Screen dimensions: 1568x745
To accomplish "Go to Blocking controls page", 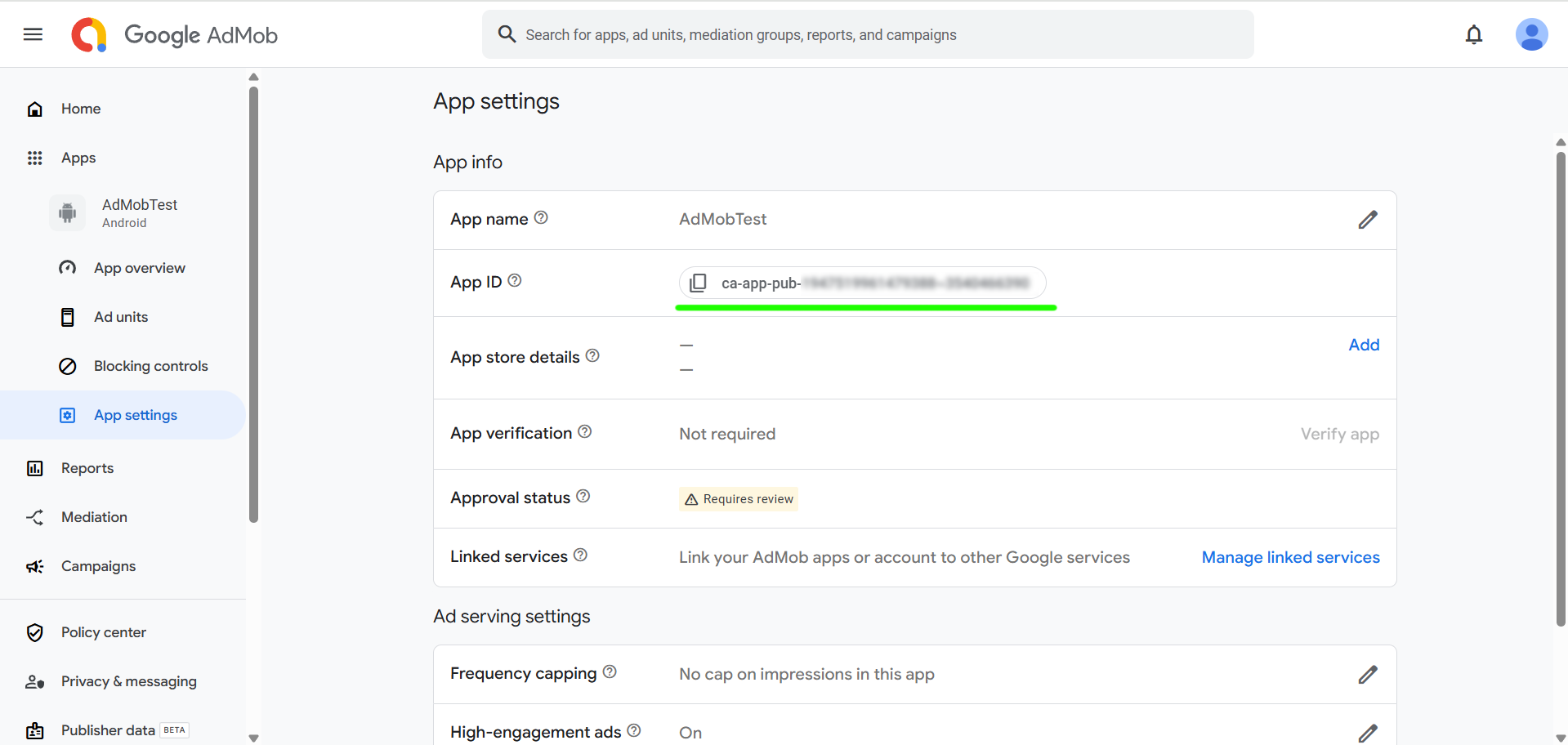I will pyautogui.click(x=150, y=366).
